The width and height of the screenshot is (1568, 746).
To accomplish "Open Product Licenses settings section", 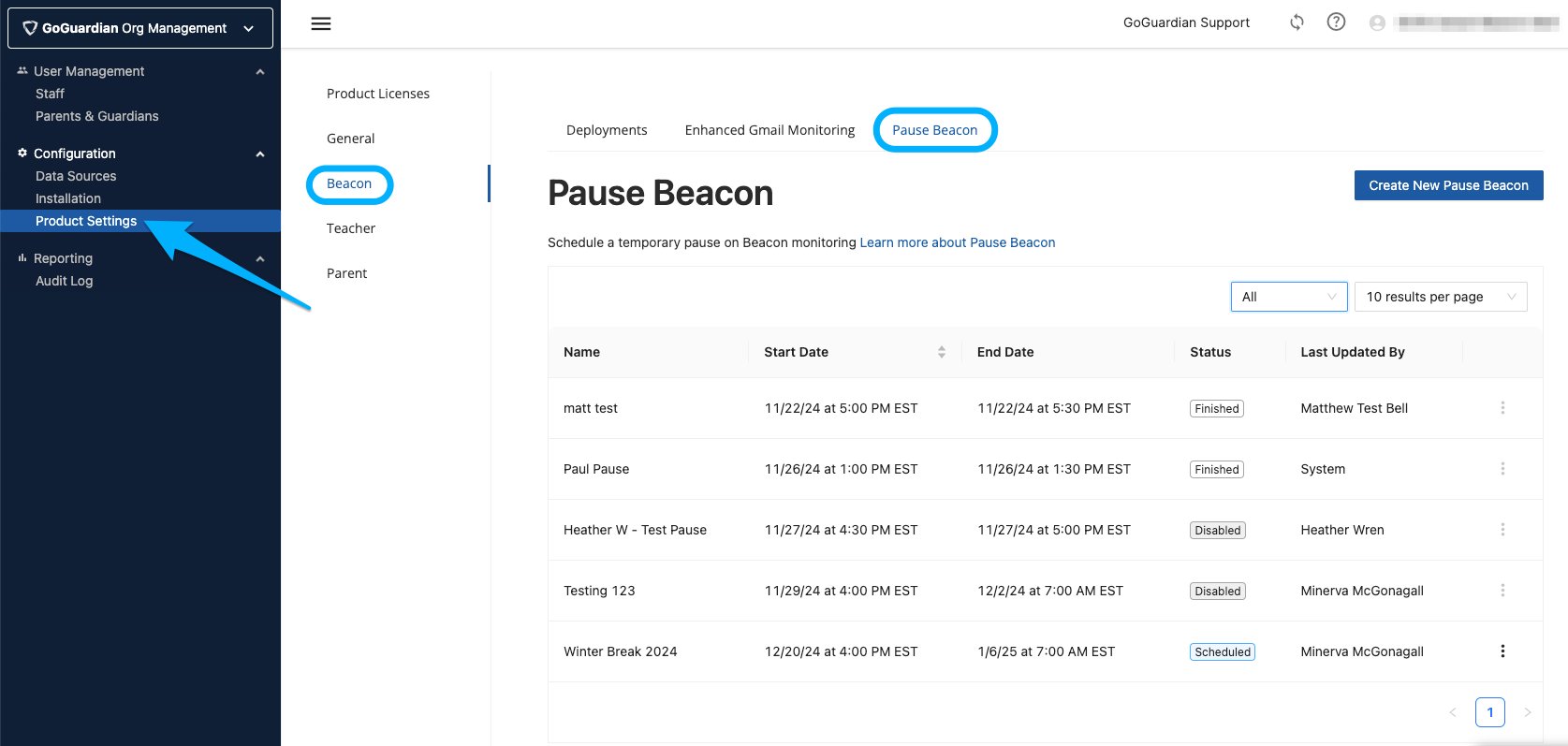I will 378,94.
